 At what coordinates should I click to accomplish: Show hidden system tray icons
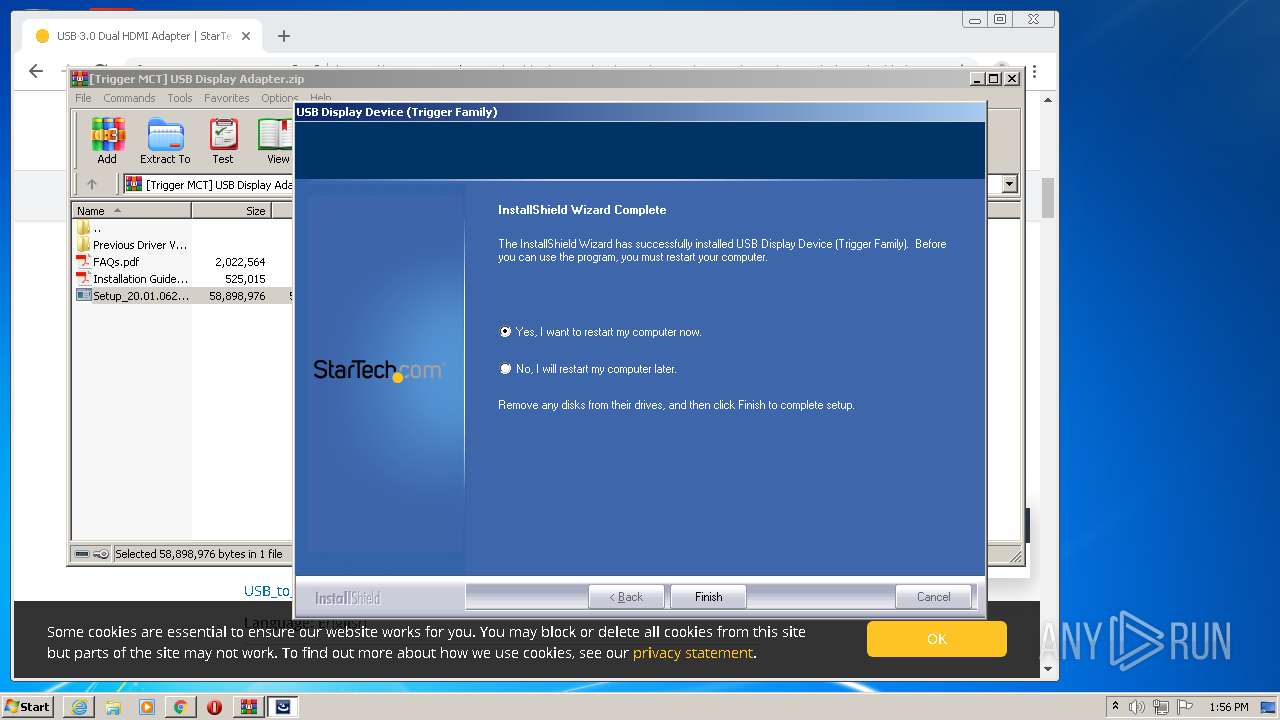1115,707
